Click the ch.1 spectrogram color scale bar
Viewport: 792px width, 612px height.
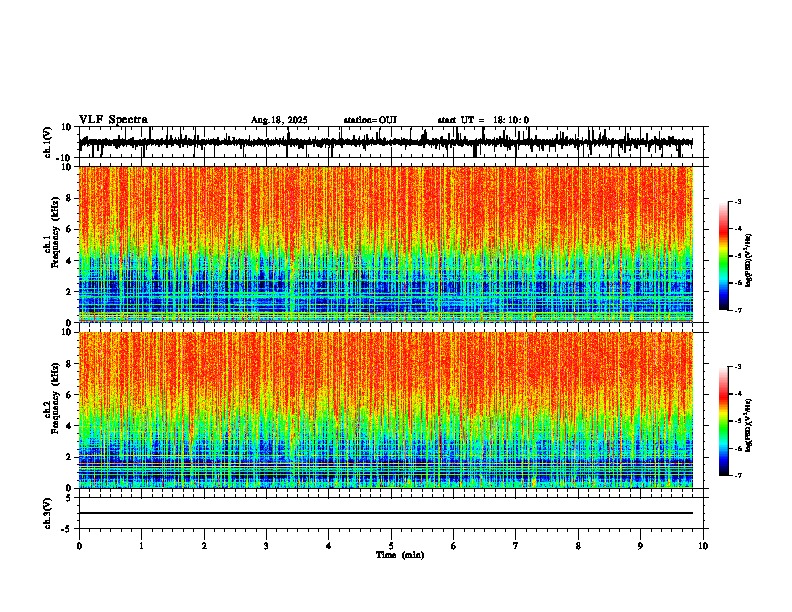click(723, 256)
